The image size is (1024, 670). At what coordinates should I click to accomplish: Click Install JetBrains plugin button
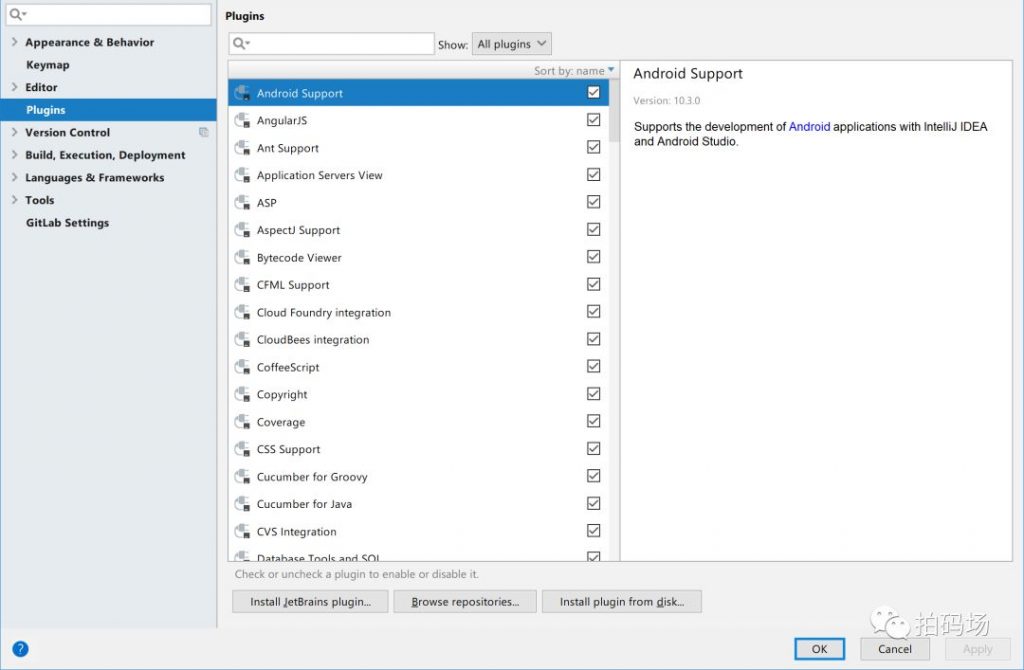(x=310, y=601)
